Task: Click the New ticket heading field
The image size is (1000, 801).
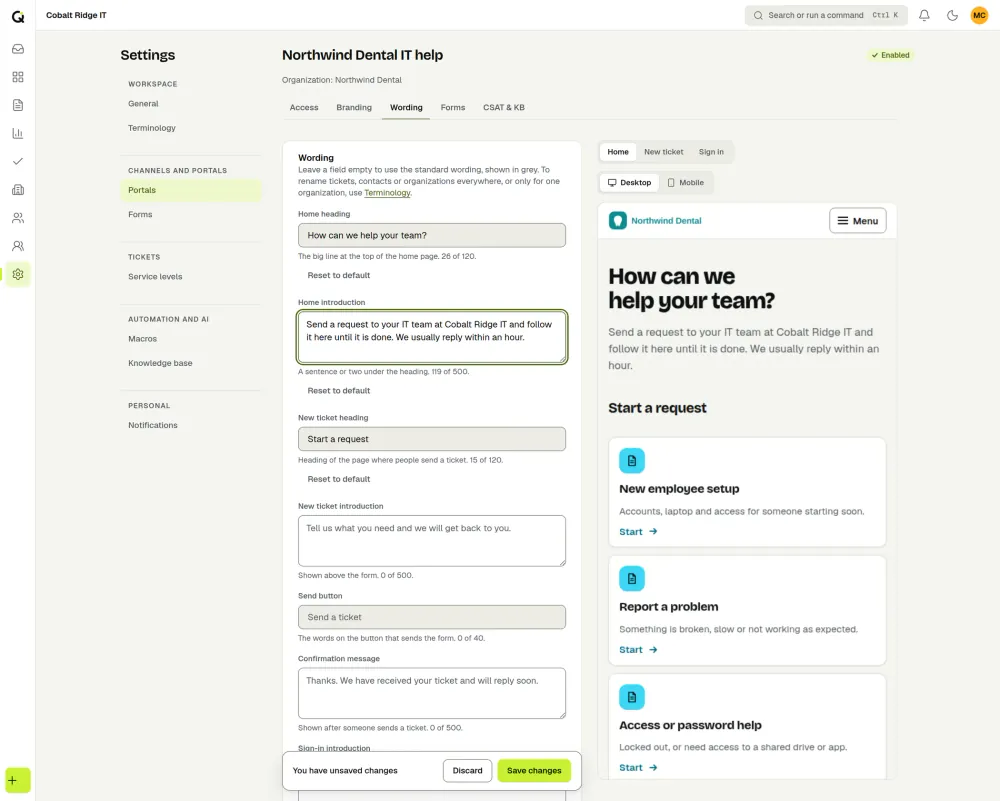Action: pyautogui.click(x=432, y=439)
